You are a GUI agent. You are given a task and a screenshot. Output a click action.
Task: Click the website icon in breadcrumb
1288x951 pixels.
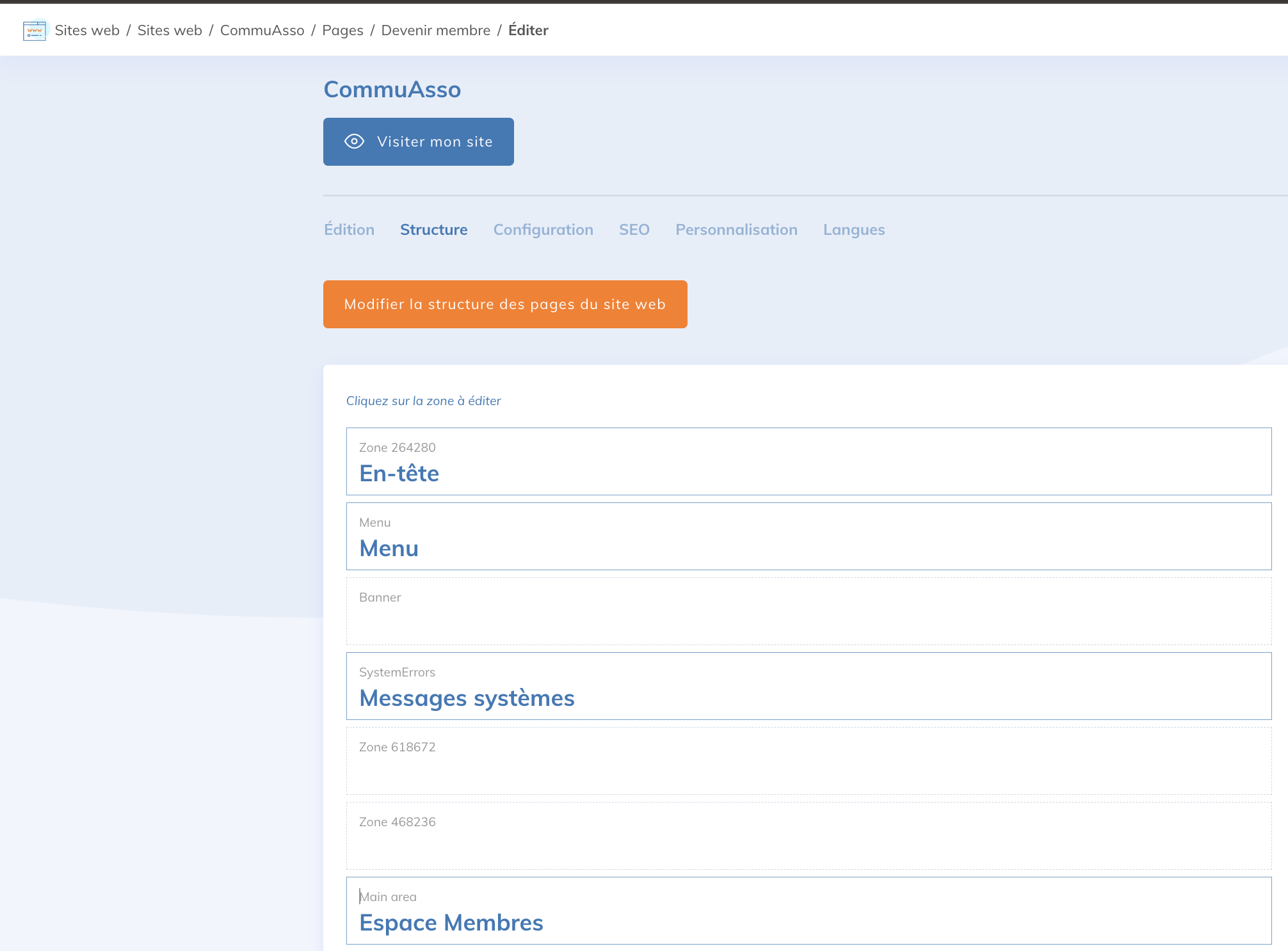(35, 31)
